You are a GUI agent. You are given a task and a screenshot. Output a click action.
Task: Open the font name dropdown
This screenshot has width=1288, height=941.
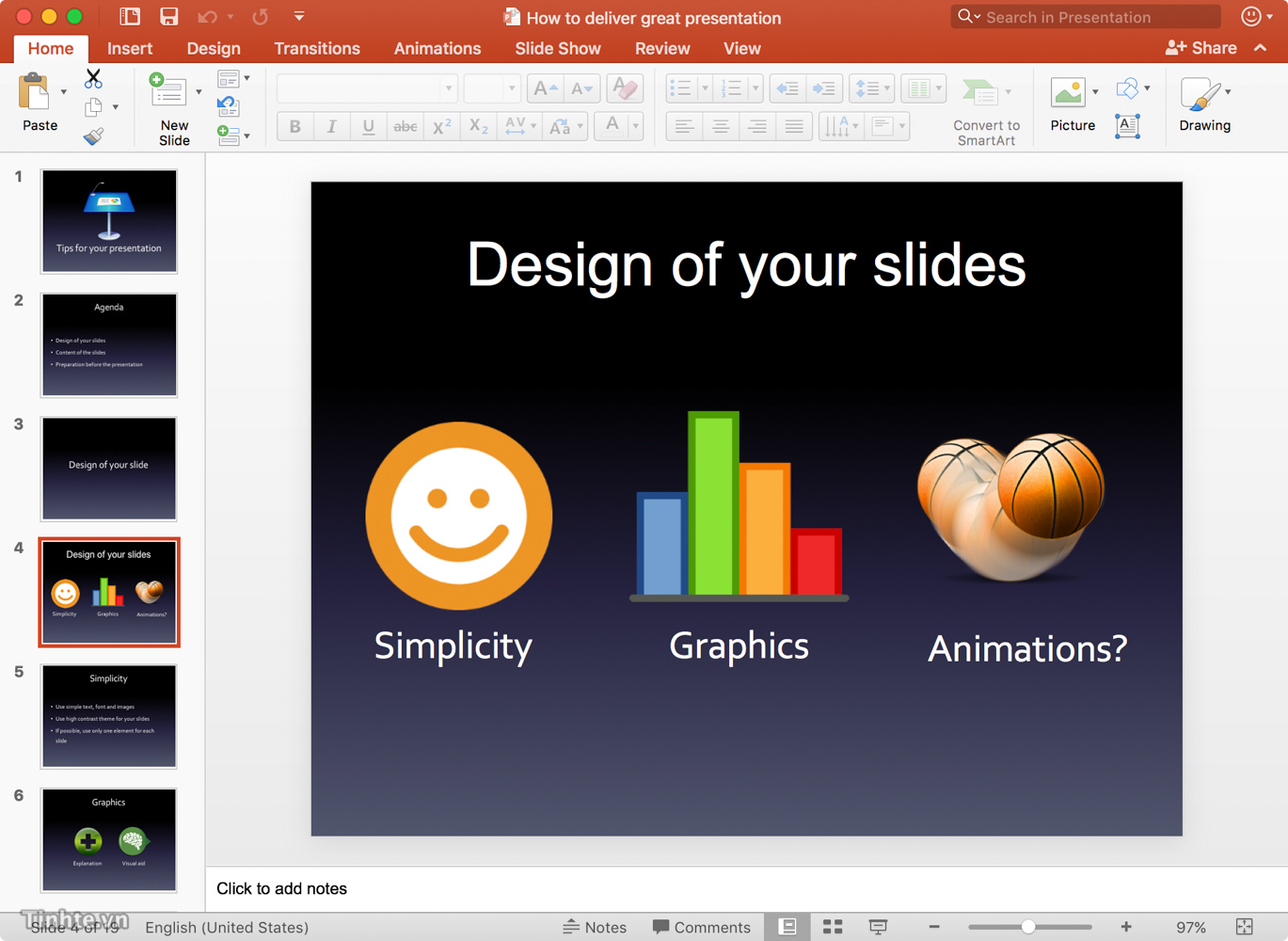click(x=448, y=88)
